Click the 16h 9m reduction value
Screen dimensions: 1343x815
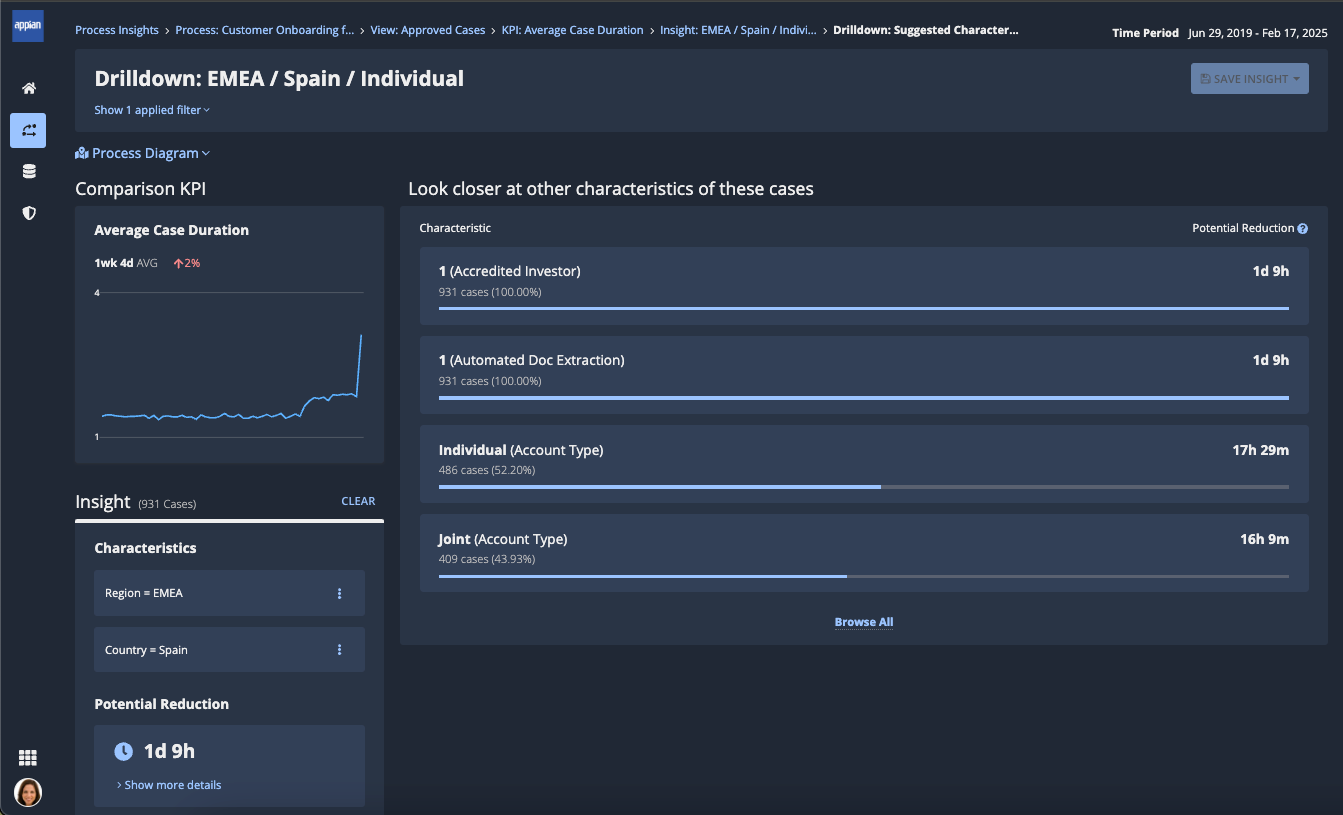coord(1264,539)
